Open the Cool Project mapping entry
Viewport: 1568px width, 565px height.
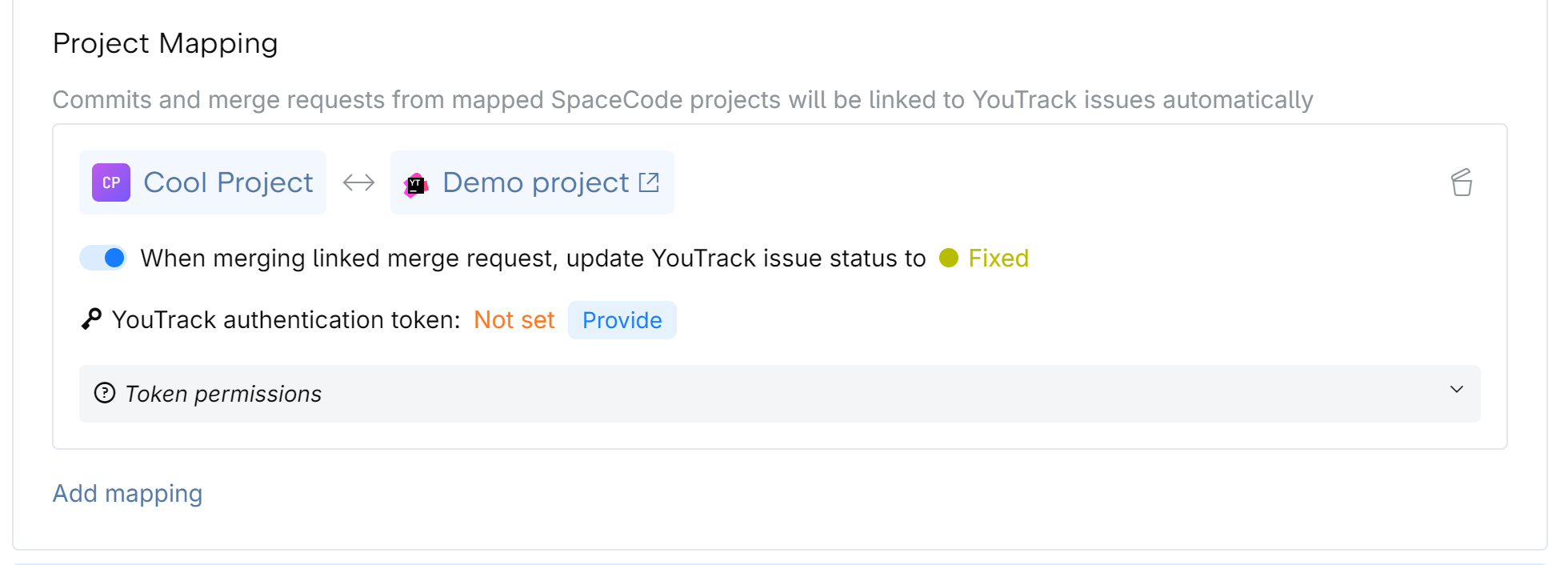[228, 182]
